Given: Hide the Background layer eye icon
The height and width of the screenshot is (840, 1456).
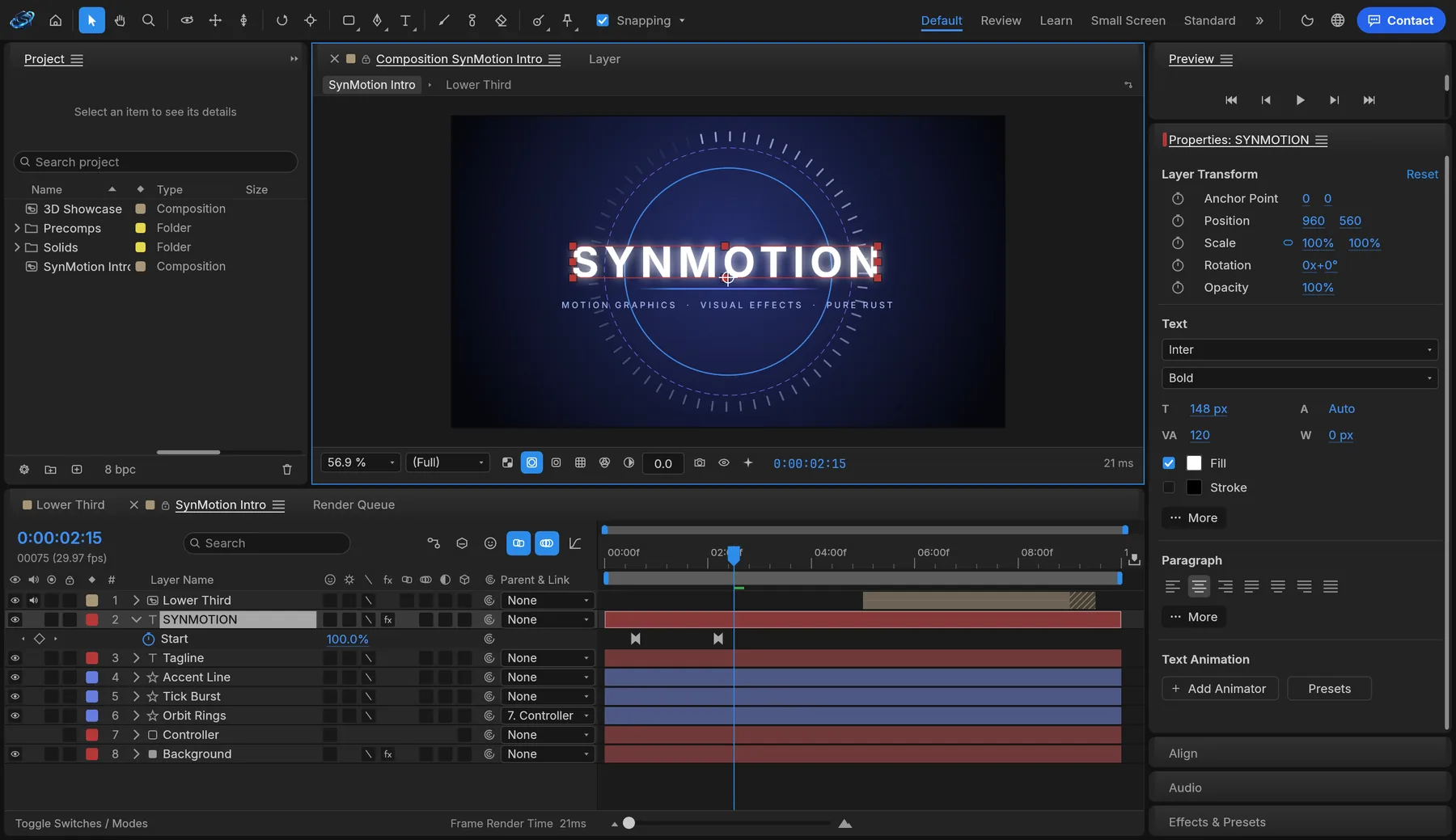Looking at the screenshot, I should coord(15,754).
